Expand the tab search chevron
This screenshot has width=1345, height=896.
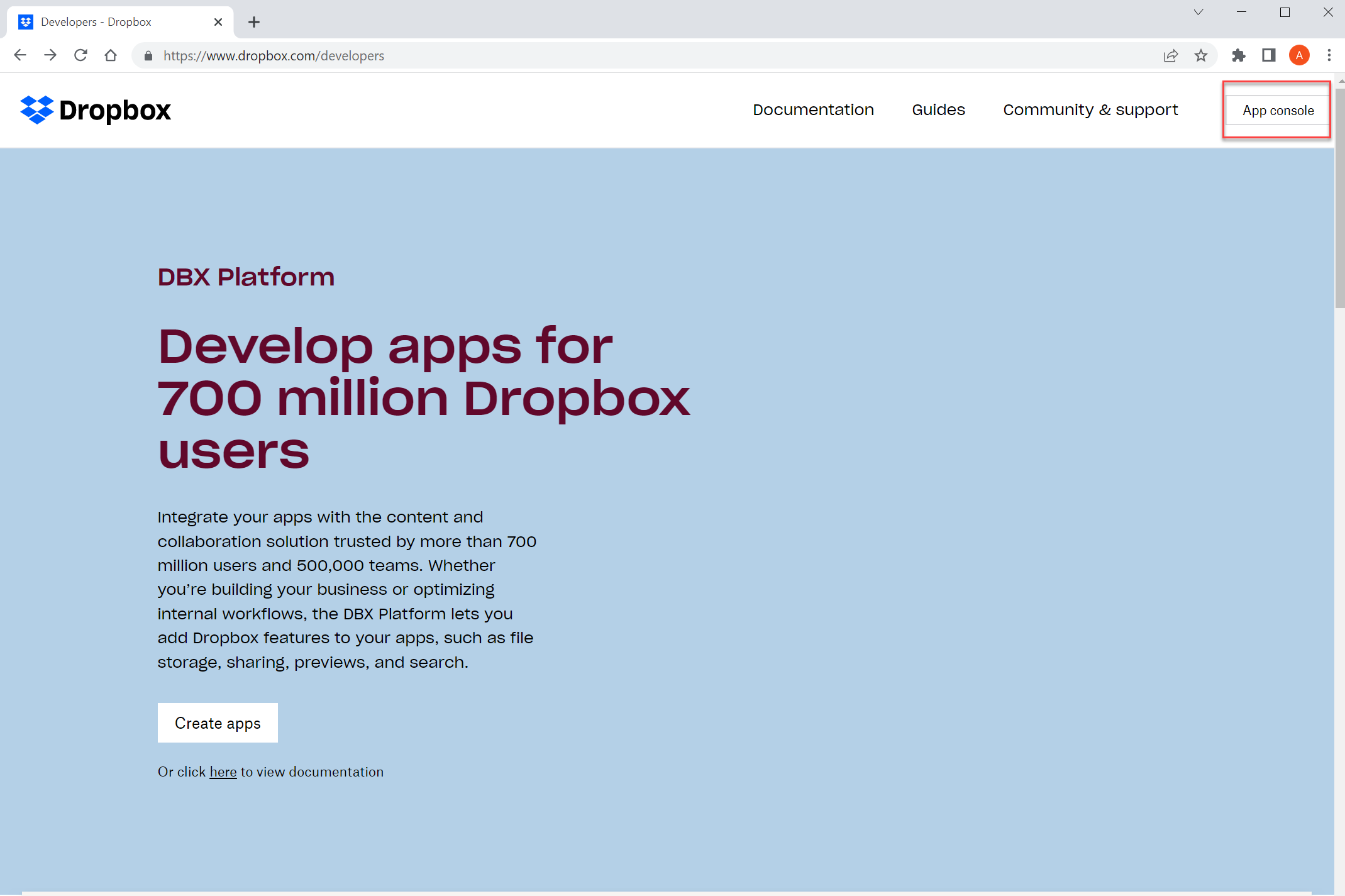pyautogui.click(x=1198, y=13)
